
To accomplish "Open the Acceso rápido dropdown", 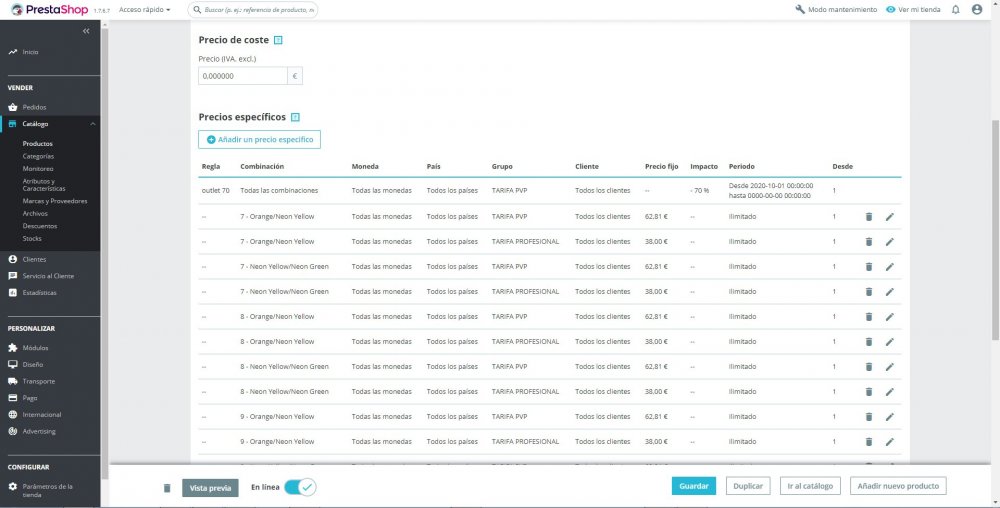I will pyautogui.click(x=145, y=10).
